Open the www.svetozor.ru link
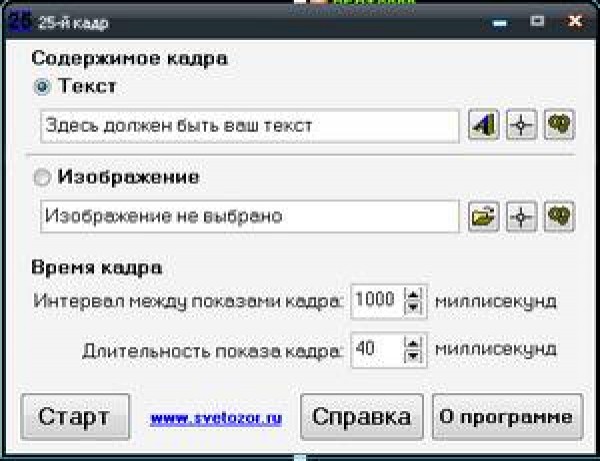 point(216,418)
